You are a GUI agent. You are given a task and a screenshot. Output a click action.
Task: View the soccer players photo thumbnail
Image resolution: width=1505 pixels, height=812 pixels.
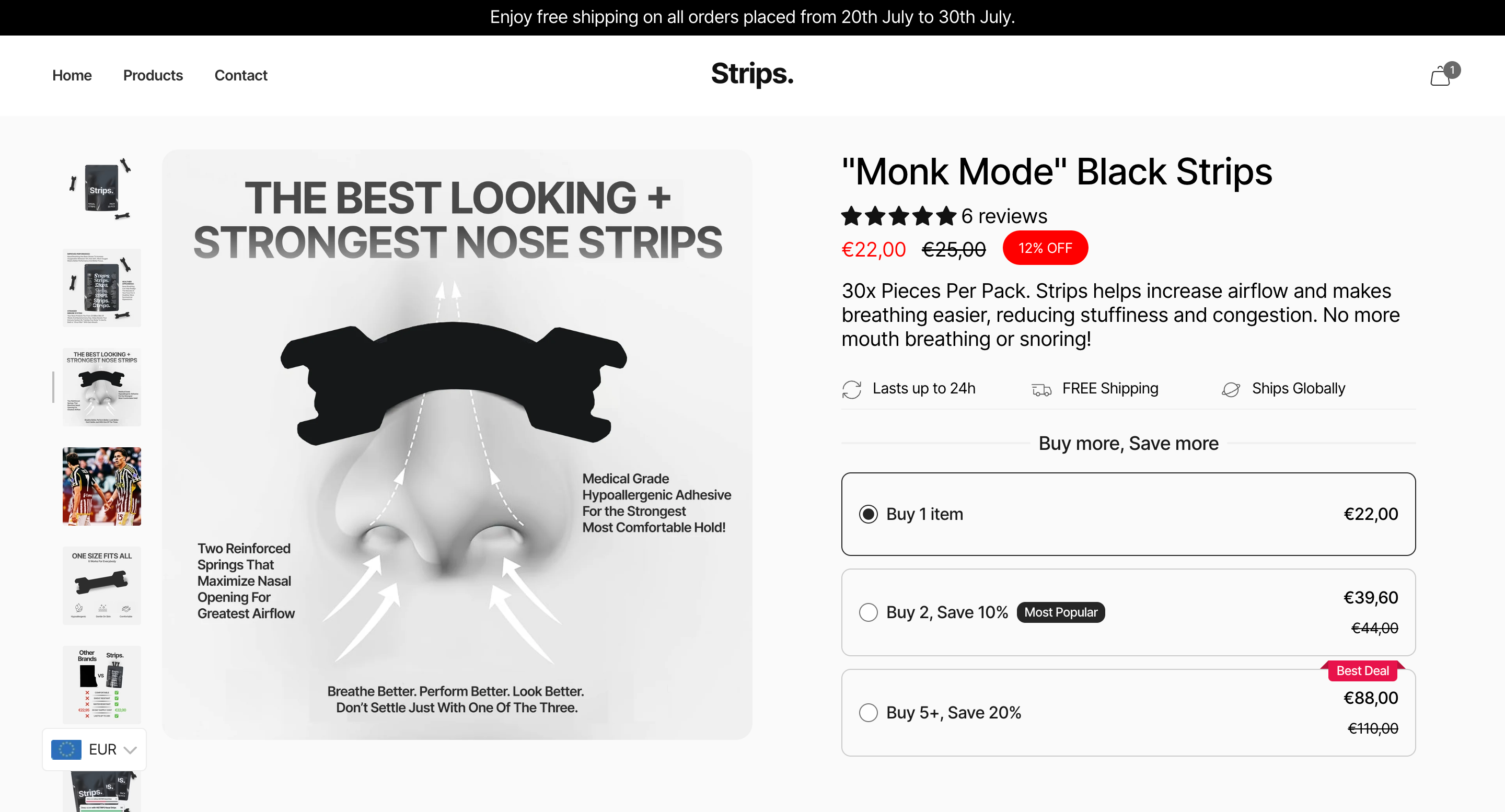click(102, 486)
